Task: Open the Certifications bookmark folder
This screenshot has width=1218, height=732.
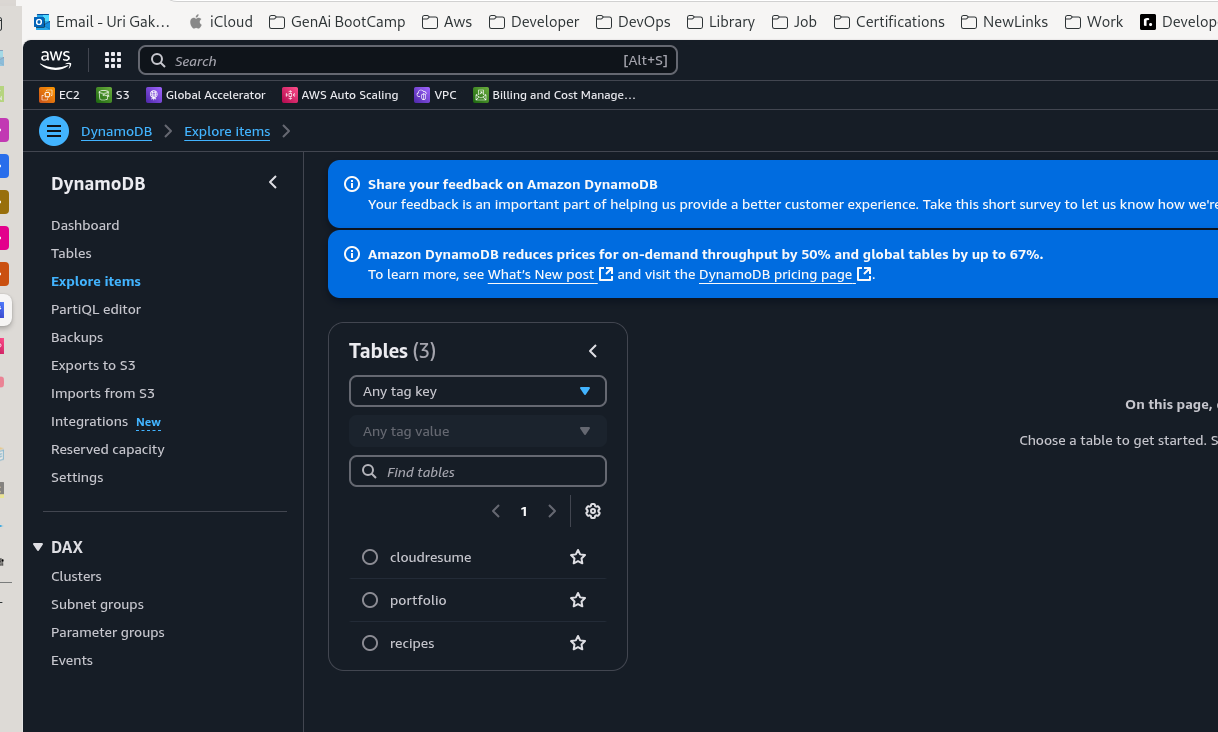Action: (x=888, y=21)
